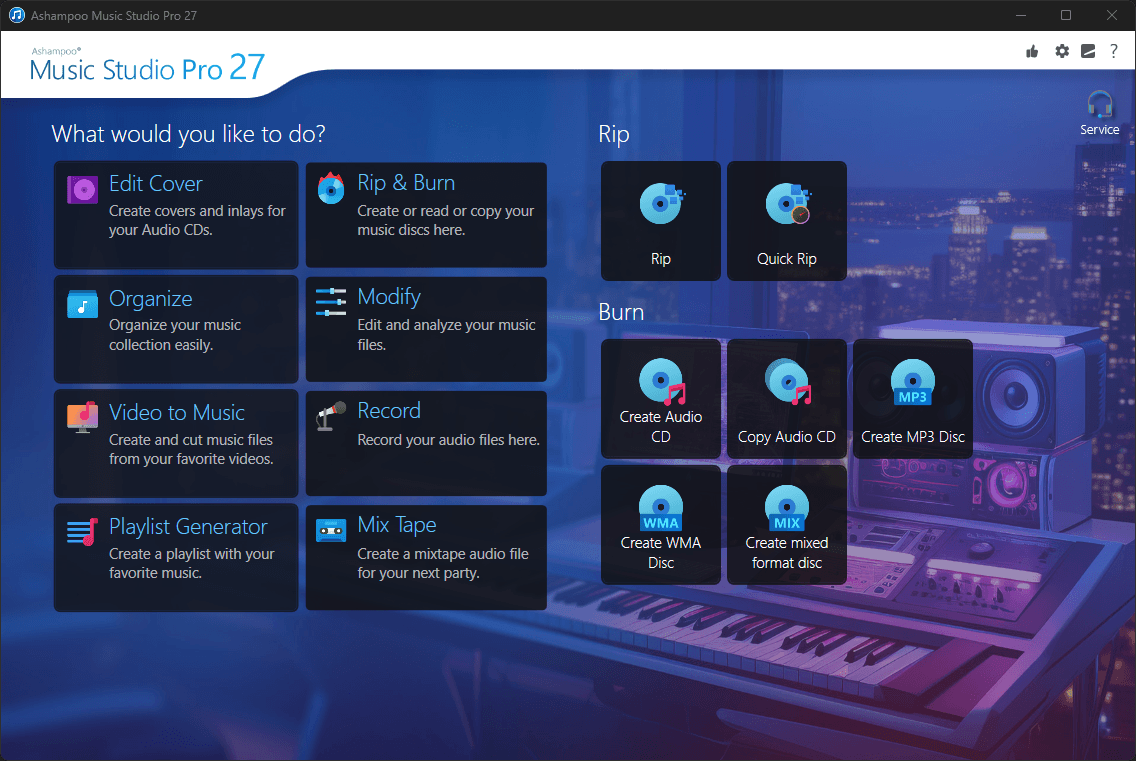Click 'Create a playlist with your favorite' text
Viewport: 1136px width, 761px height.
tap(191, 563)
